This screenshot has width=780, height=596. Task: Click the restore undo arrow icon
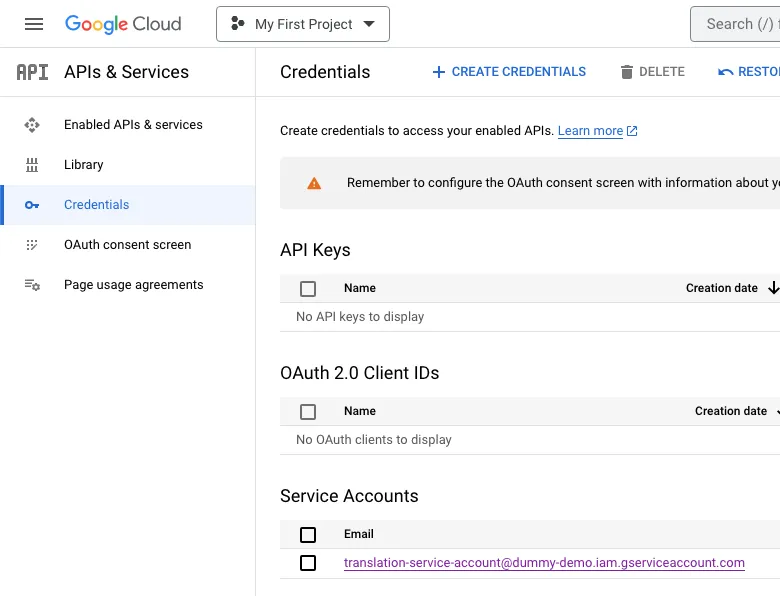pyautogui.click(x=726, y=72)
